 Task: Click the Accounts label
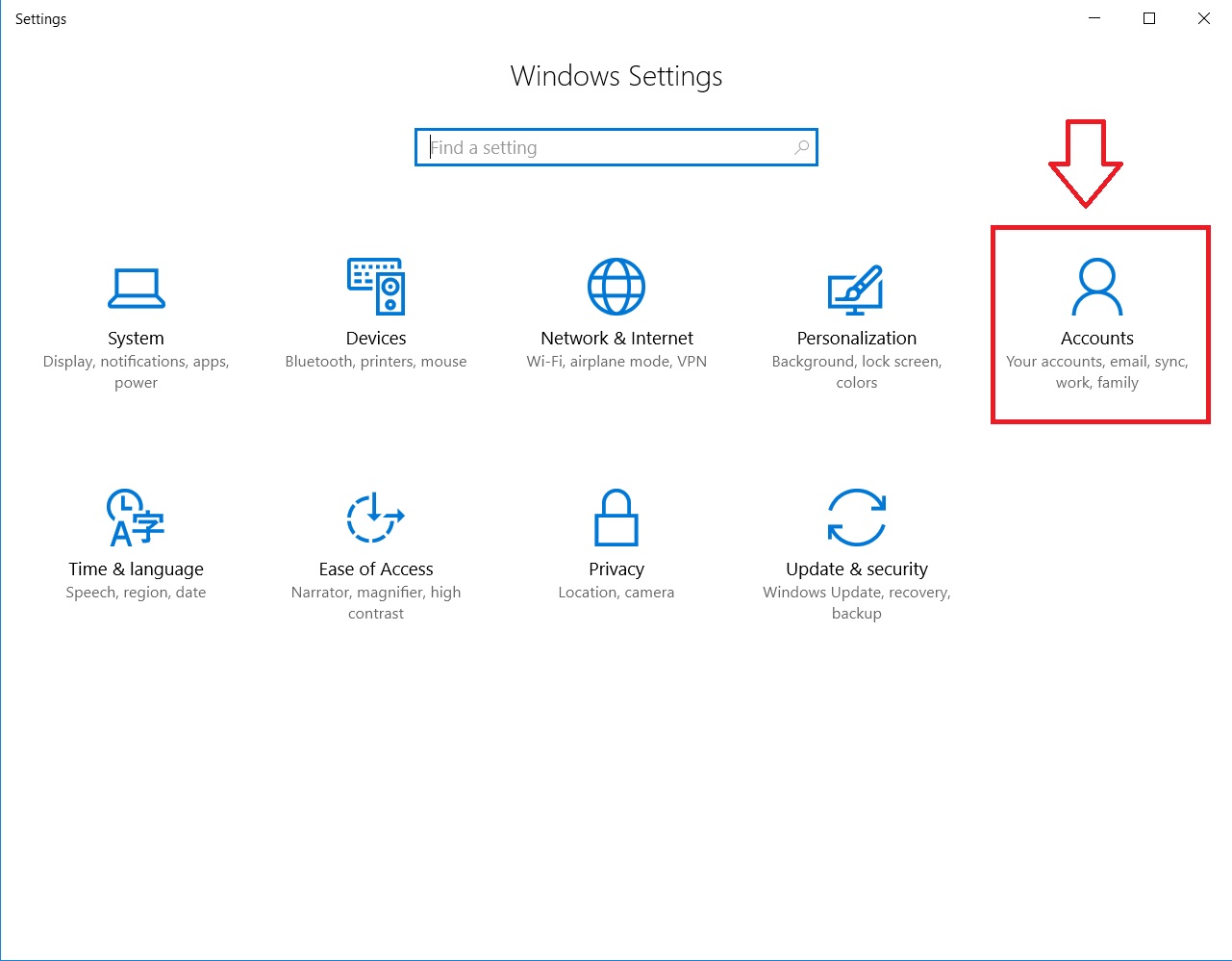(x=1097, y=338)
